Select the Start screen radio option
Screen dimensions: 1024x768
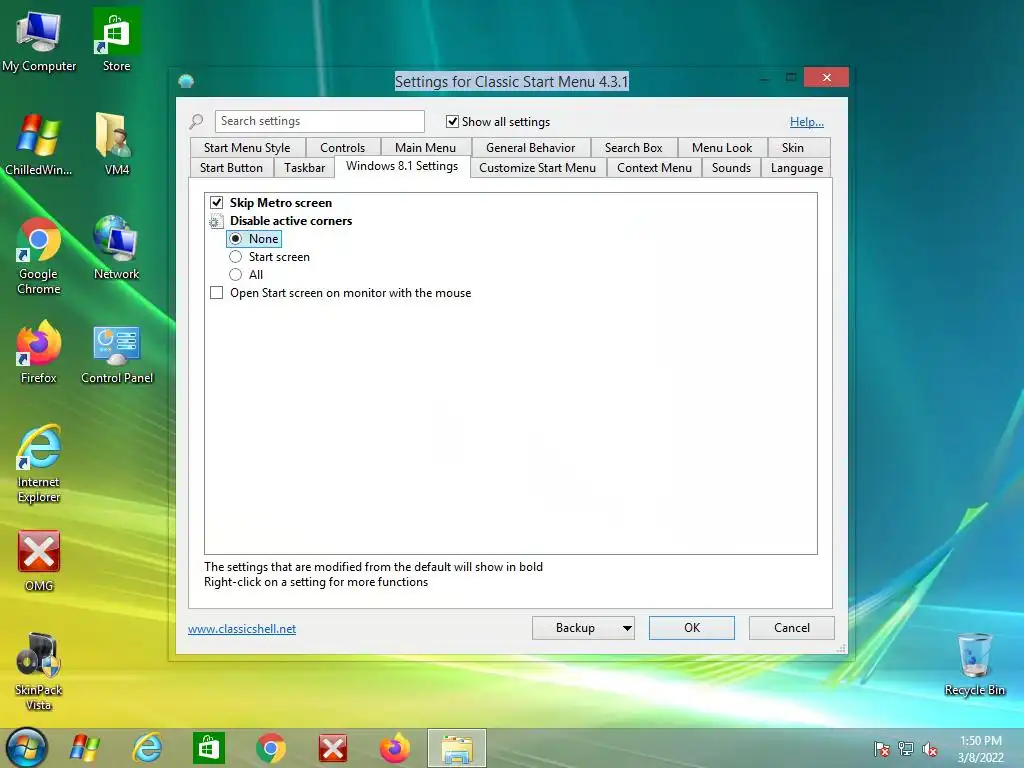(236, 257)
